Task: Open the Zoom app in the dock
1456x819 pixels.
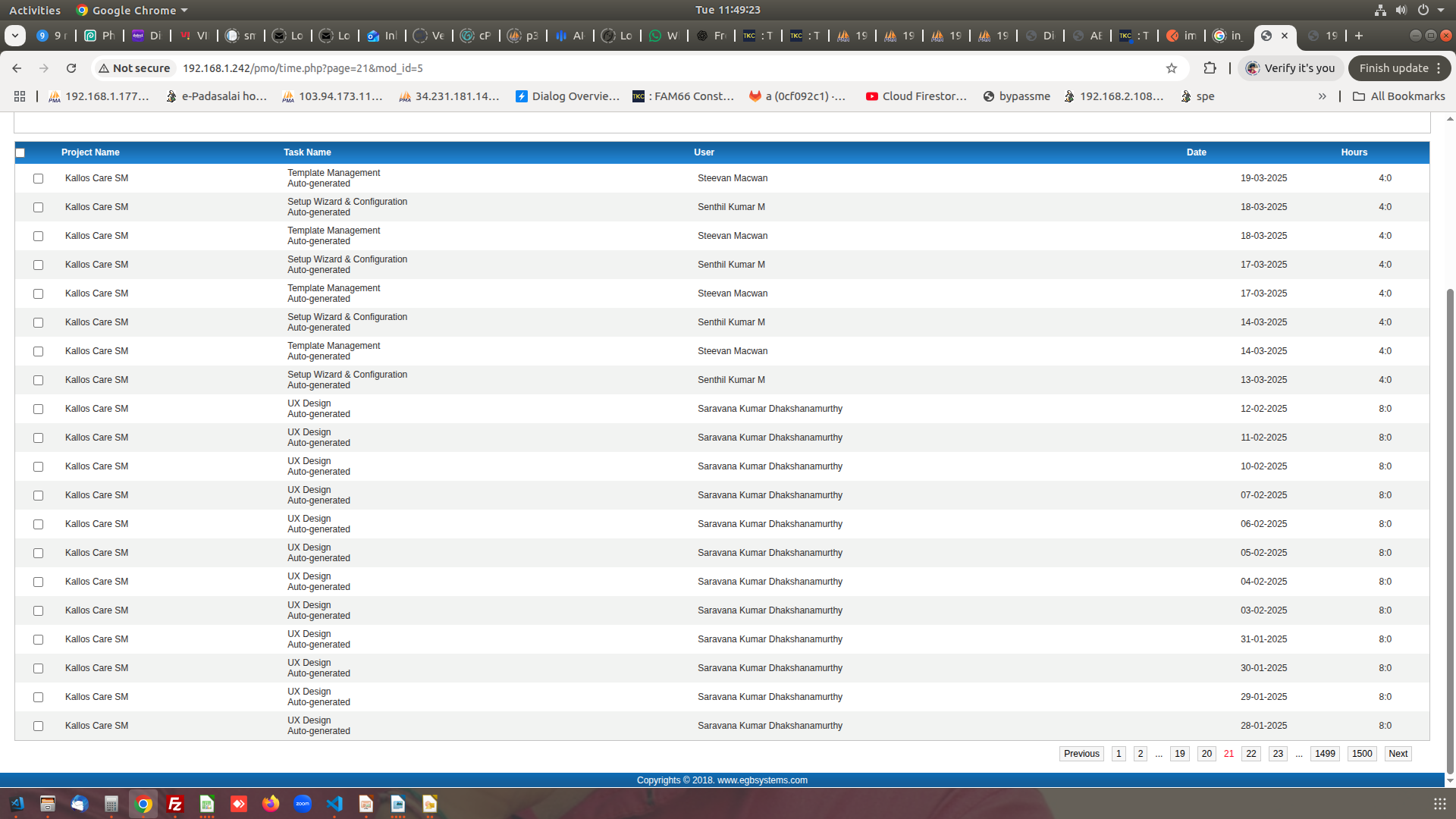Action: pyautogui.click(x=303, y=804)
